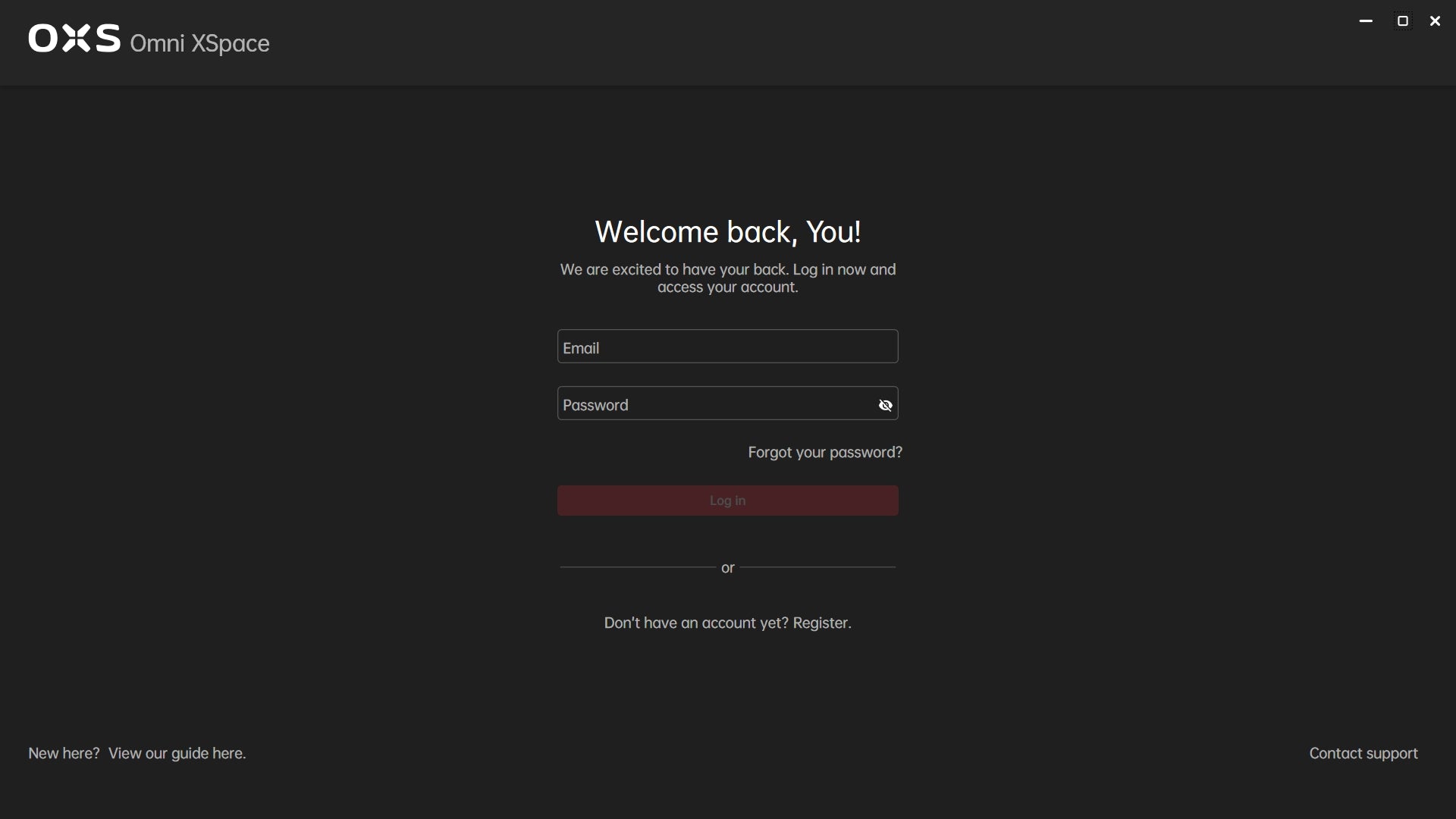This screenshot has width=1456, height=819.
Task: Click divider line left of 'or'
Action: click(x=637, y=567)
